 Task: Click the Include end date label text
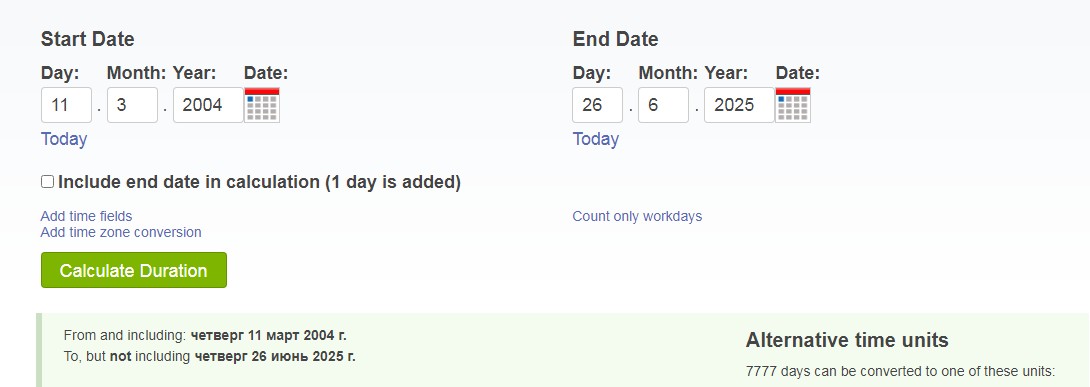259,182
